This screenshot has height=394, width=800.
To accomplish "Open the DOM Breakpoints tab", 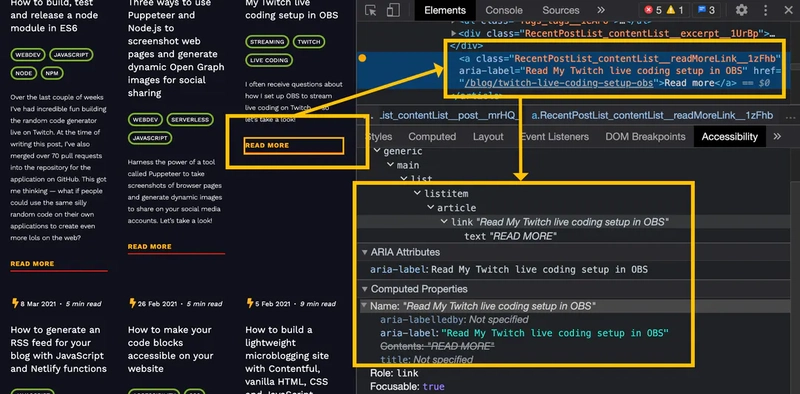I will (645, 137).
